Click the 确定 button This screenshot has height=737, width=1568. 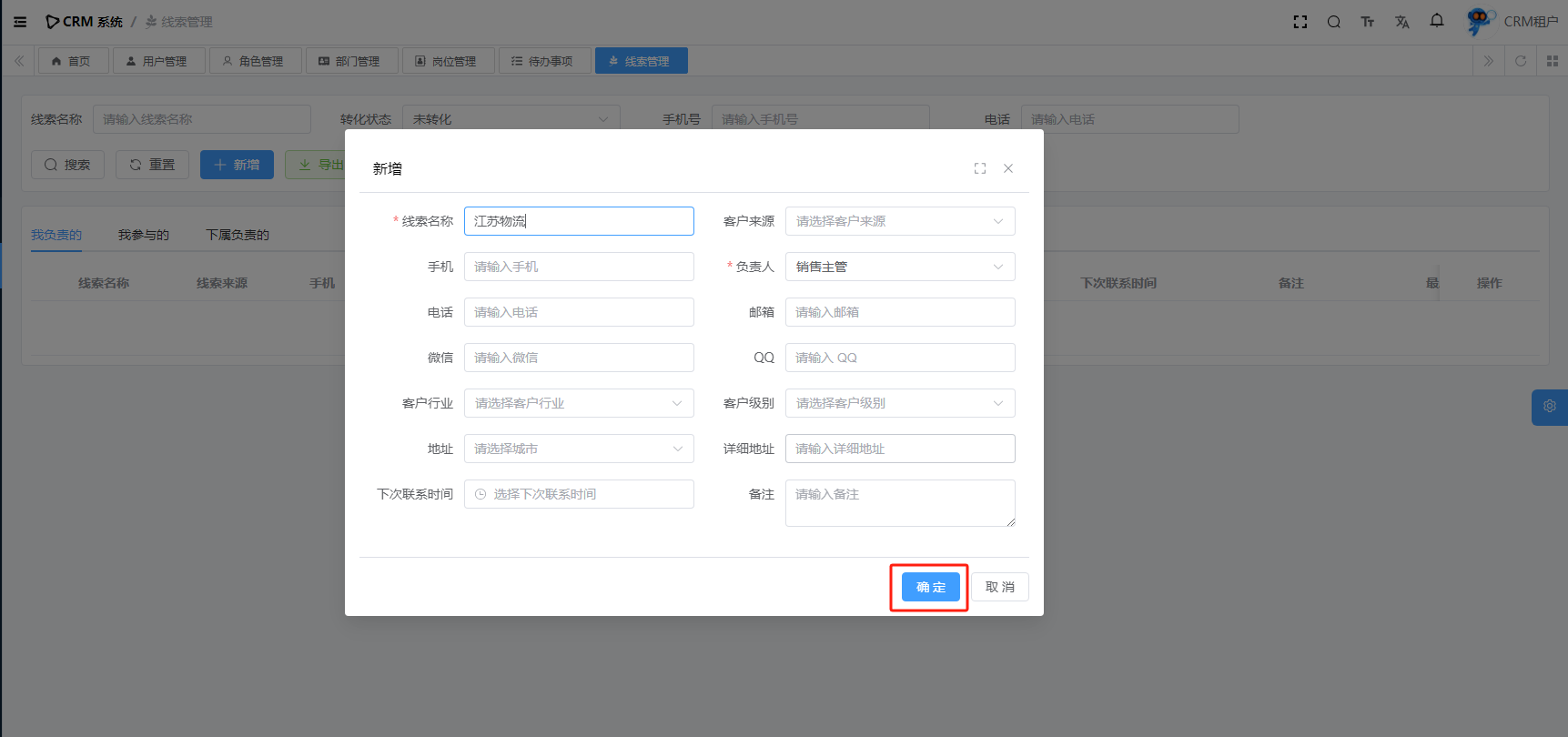pos(930,587)
